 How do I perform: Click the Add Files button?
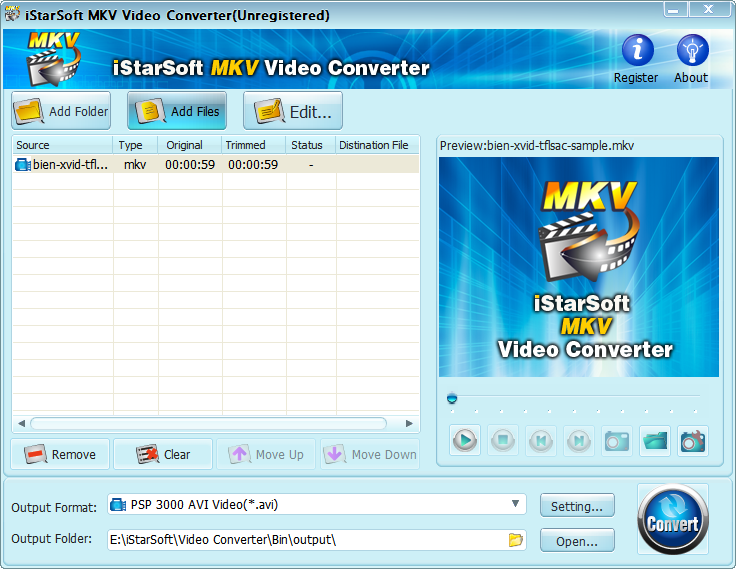(177, 111)
